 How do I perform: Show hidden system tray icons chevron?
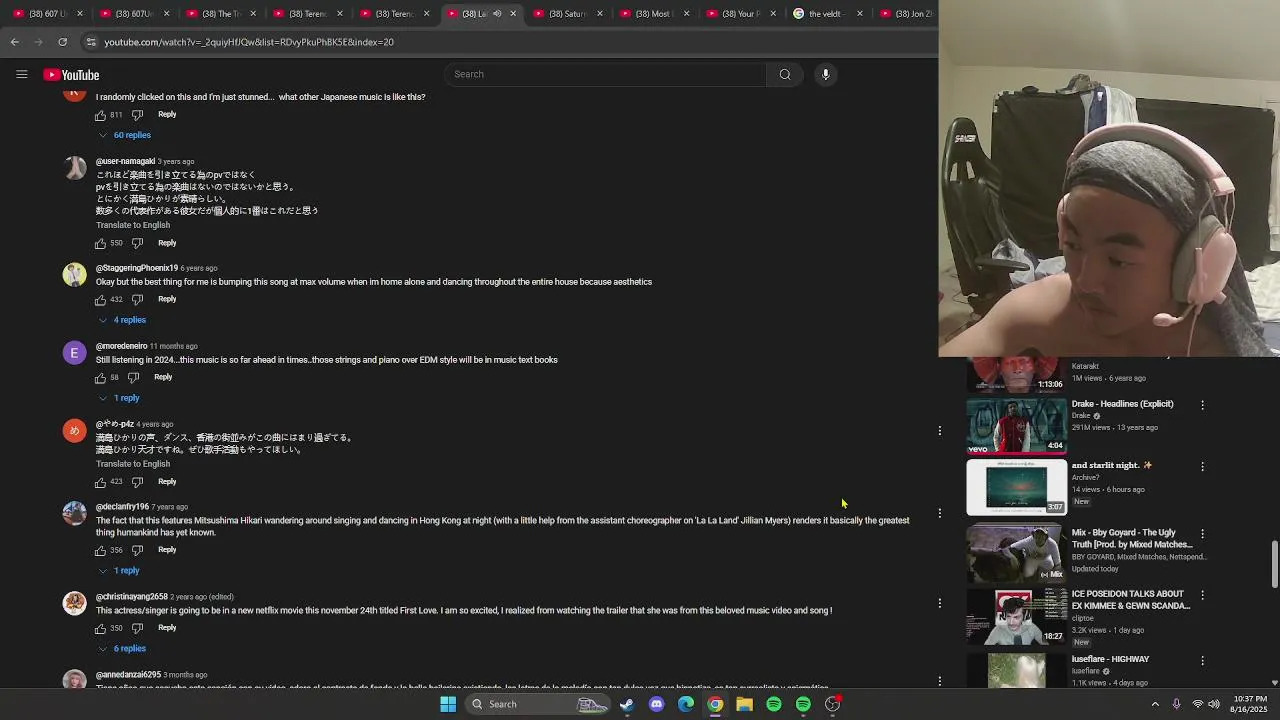coord(1155,704)
